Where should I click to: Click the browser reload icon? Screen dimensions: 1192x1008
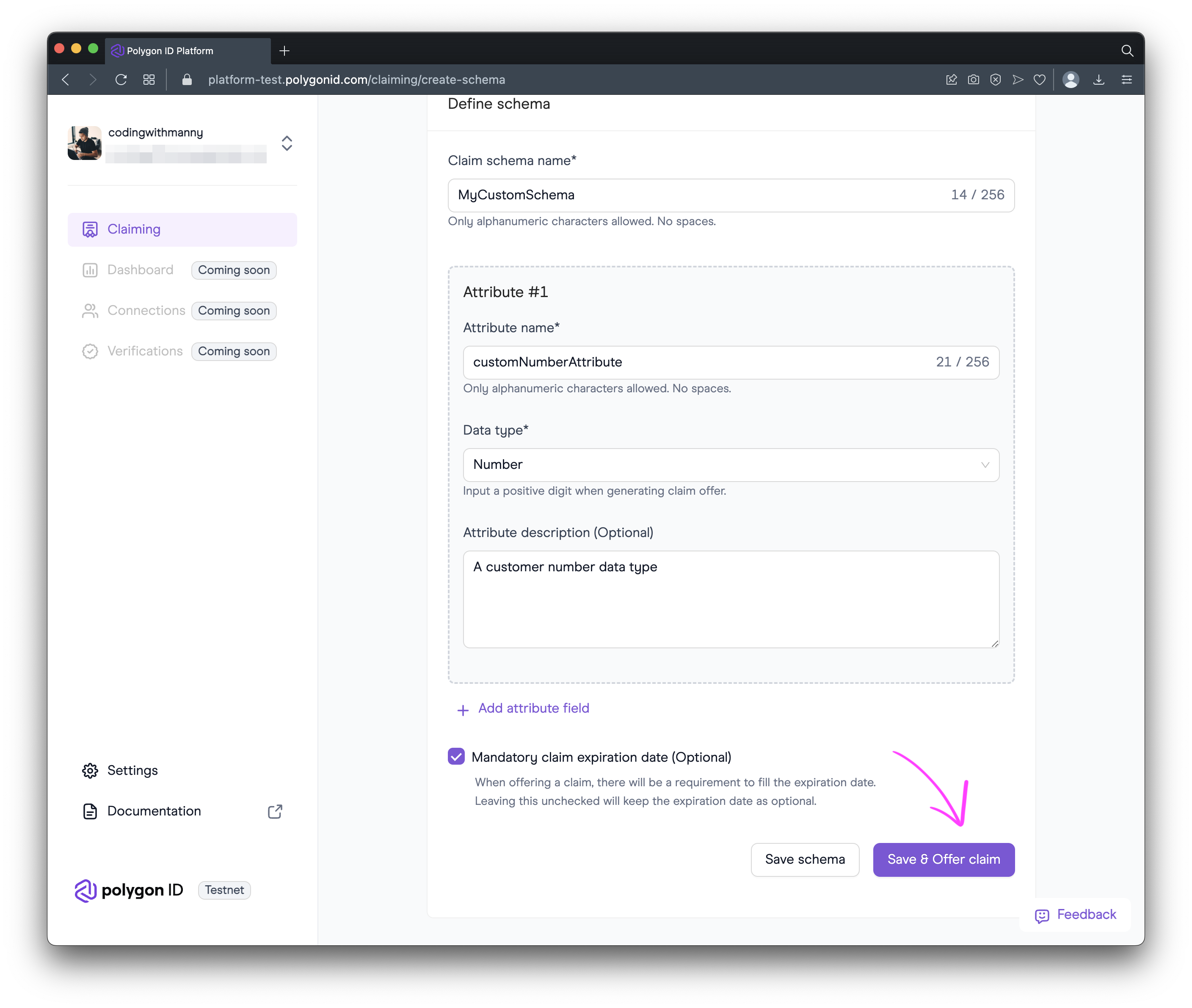coord(121,80)
